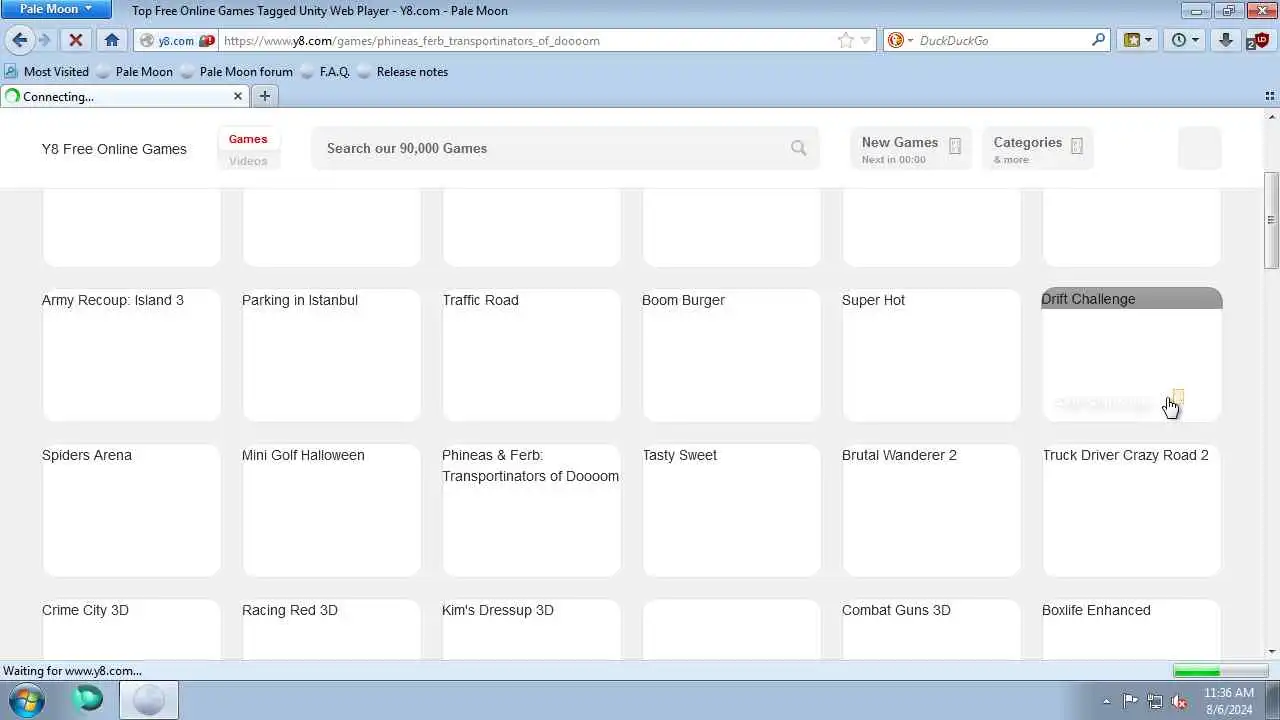Open Brutal Wanderer 2 game
Image resolution: width=1280 pixels, height=720 pixels.
pos(931,510)
